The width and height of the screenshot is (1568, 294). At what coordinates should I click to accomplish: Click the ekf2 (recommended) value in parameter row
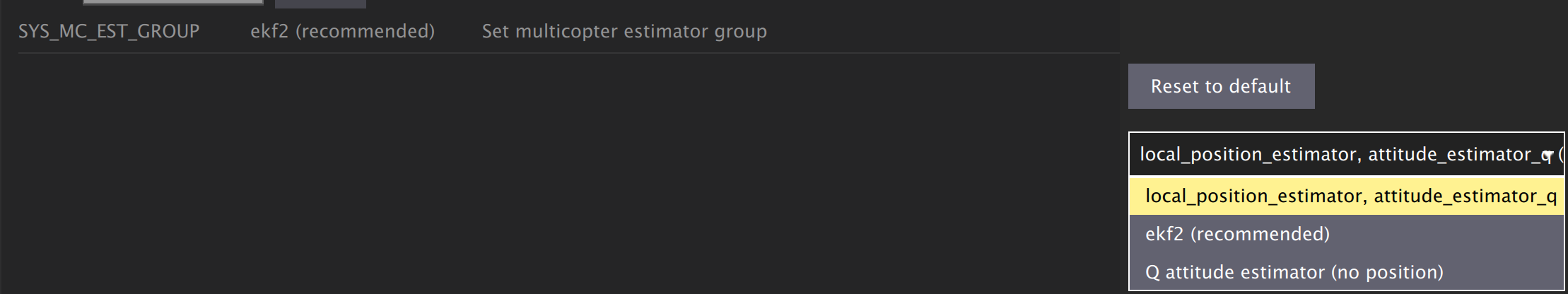click(342, 32)
